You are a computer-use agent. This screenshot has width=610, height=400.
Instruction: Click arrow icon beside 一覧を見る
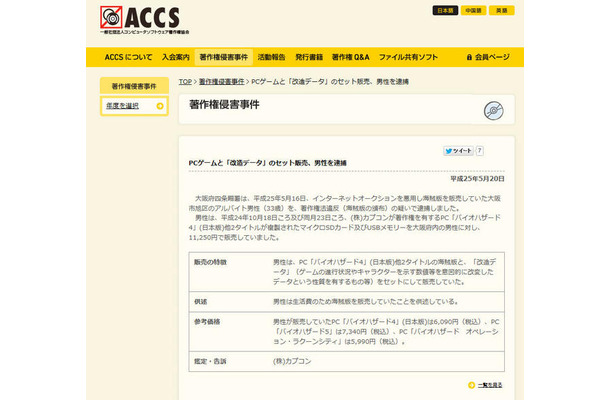472,385
